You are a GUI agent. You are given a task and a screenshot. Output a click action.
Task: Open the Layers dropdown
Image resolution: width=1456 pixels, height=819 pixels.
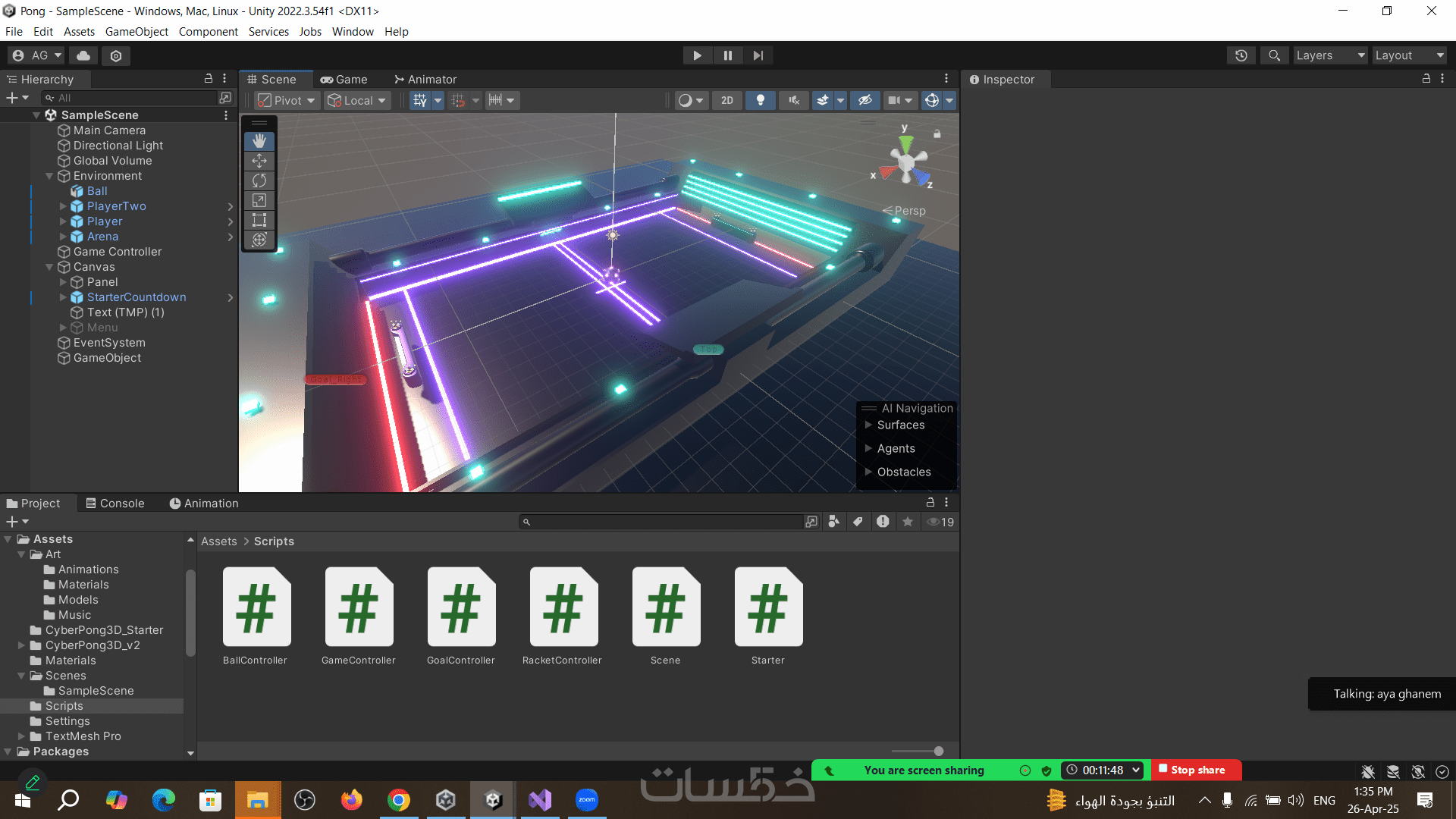coord(1329,55)
